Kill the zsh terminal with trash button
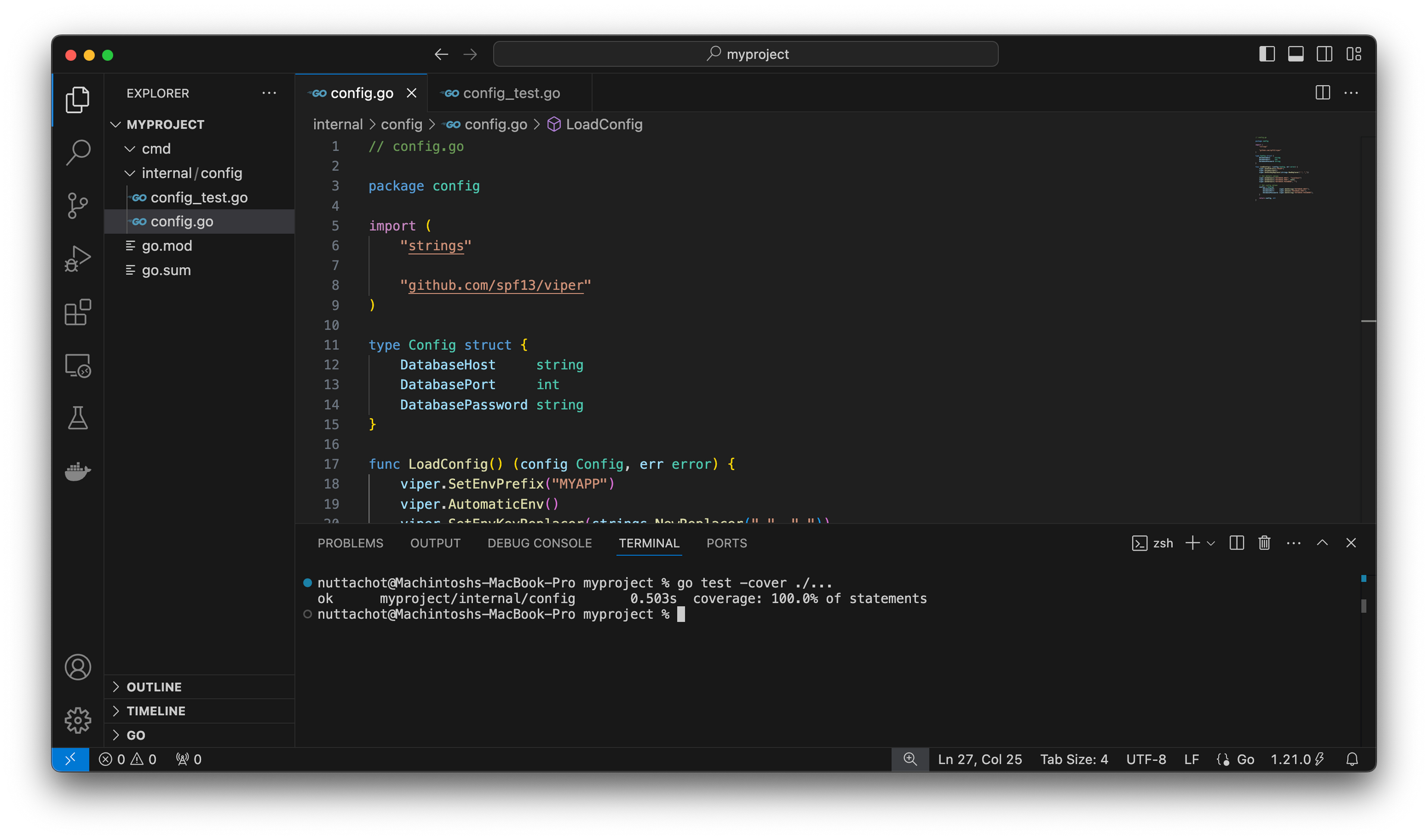The image size is (1428, 840). pos(1264,543)
